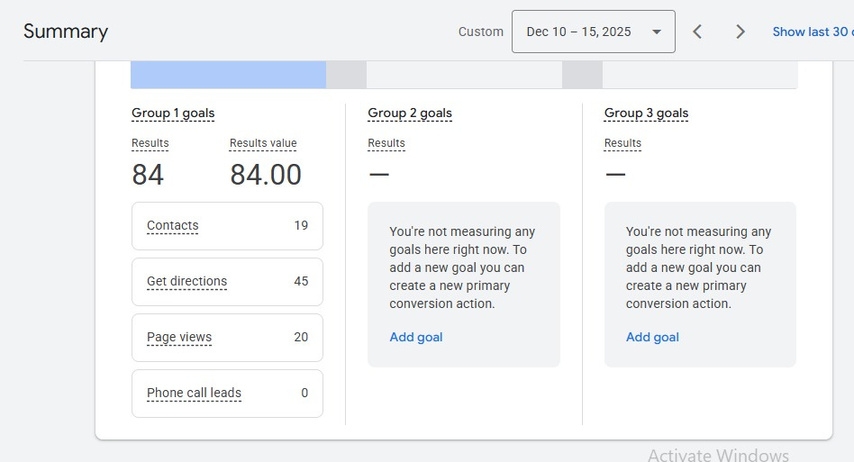Click the Group 2 goals heading

point(409,114)
